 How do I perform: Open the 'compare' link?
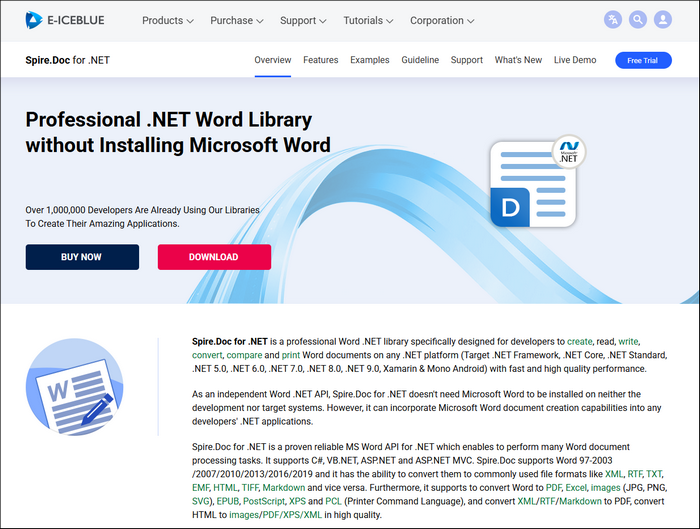click(x=244, y=355)
